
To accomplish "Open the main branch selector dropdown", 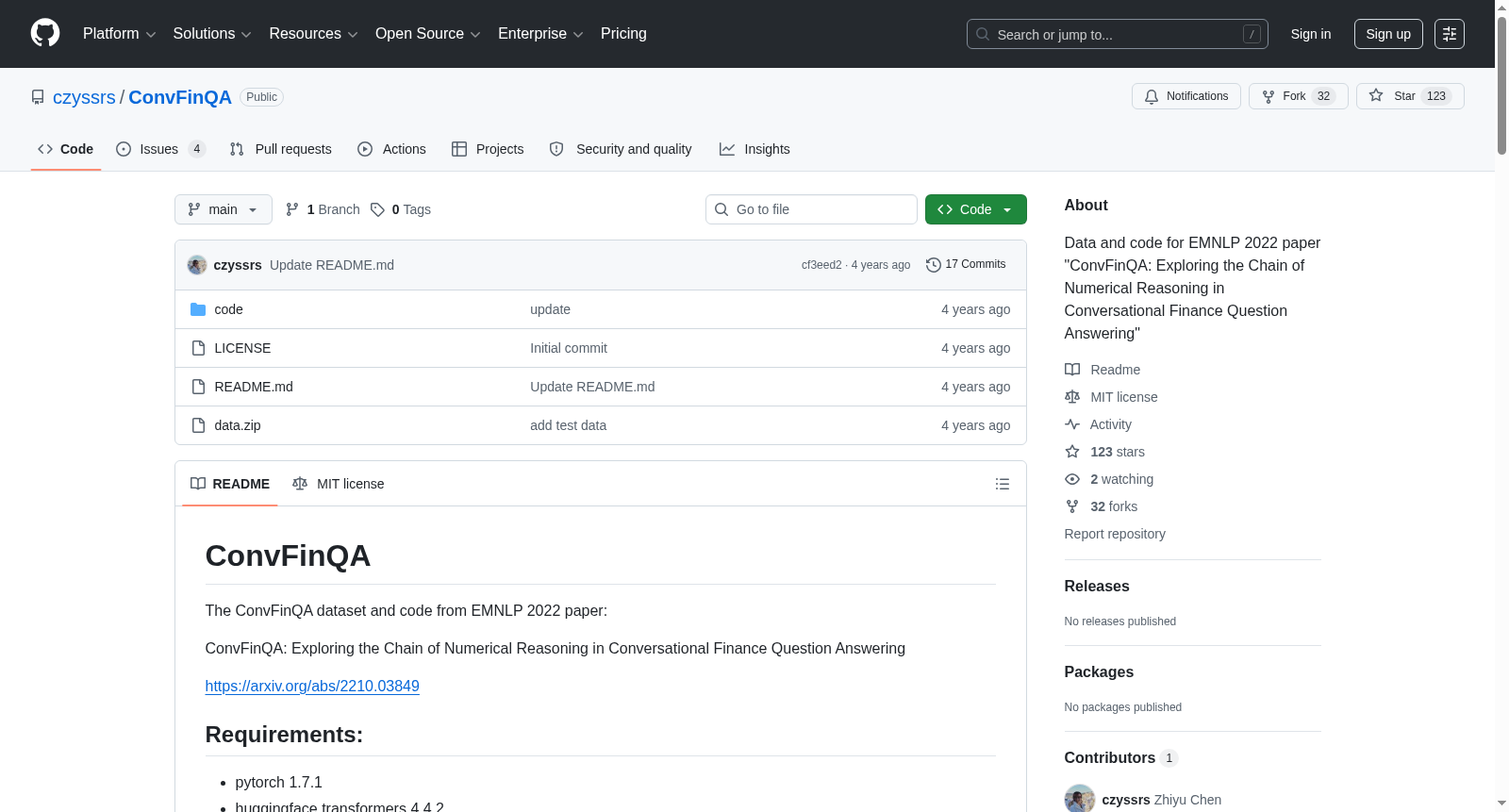I will click(224, 209).
